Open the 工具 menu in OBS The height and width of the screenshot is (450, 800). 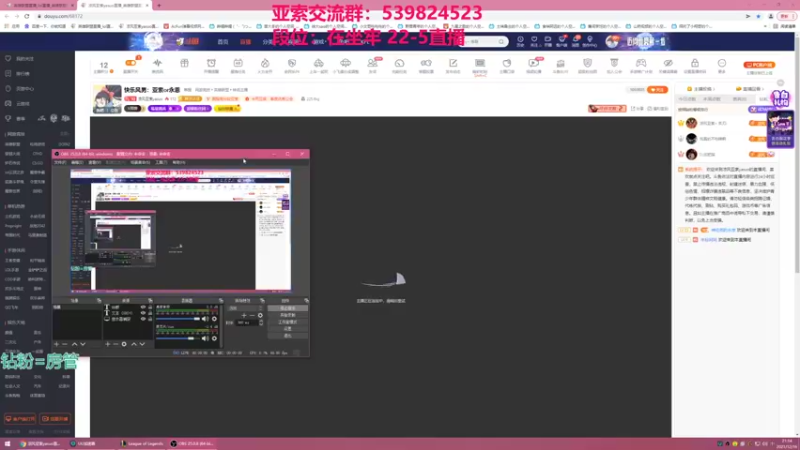[x=161, y=162]
